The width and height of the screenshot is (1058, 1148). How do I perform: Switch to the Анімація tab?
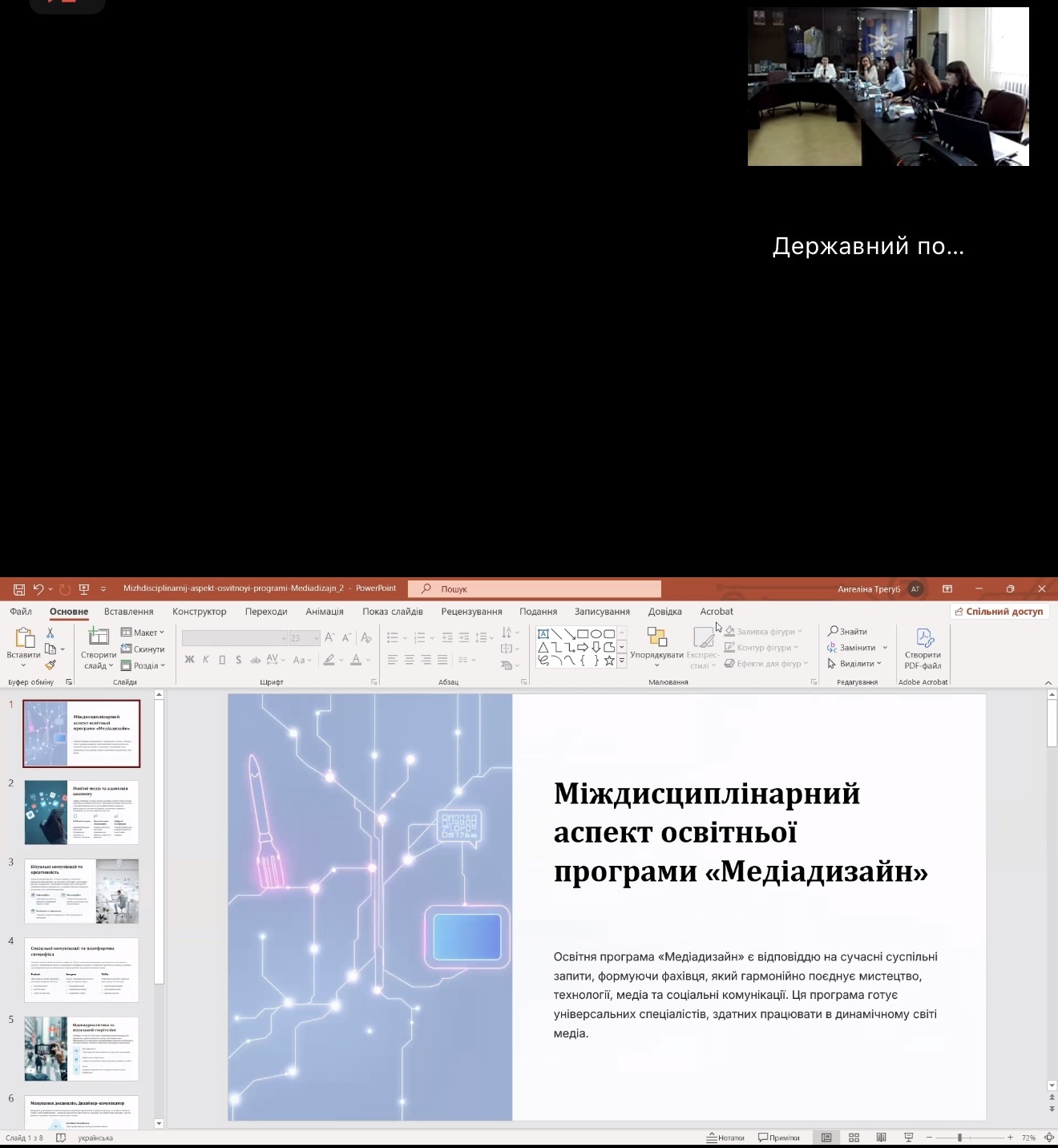pos(324,612)
